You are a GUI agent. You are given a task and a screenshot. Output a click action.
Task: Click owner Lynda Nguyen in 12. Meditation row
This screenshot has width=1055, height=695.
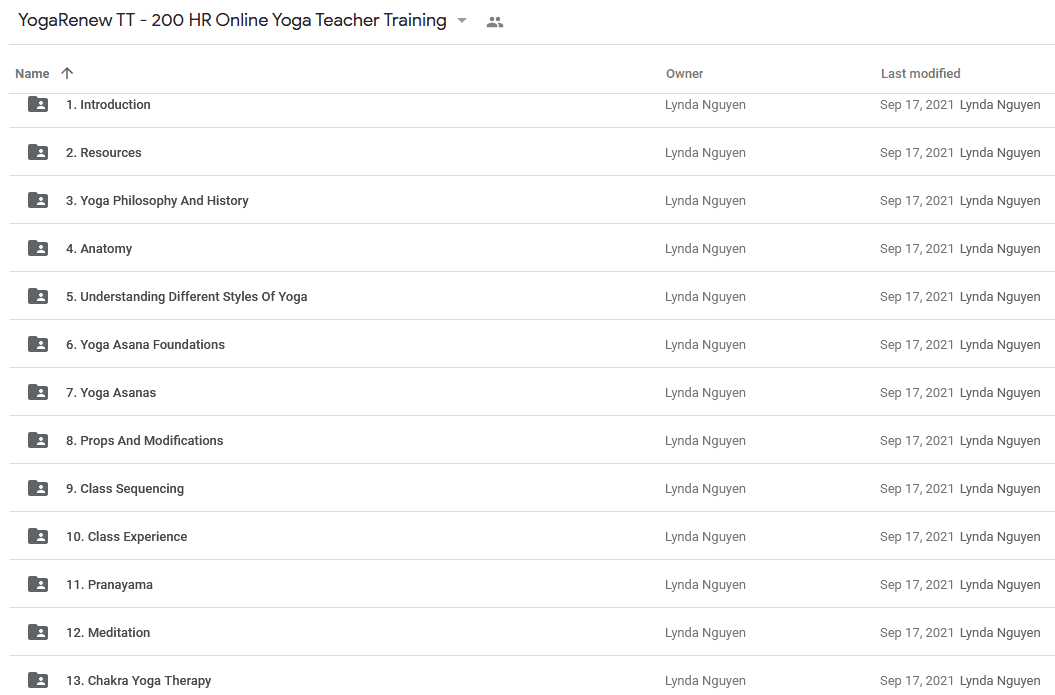(705, 632)
